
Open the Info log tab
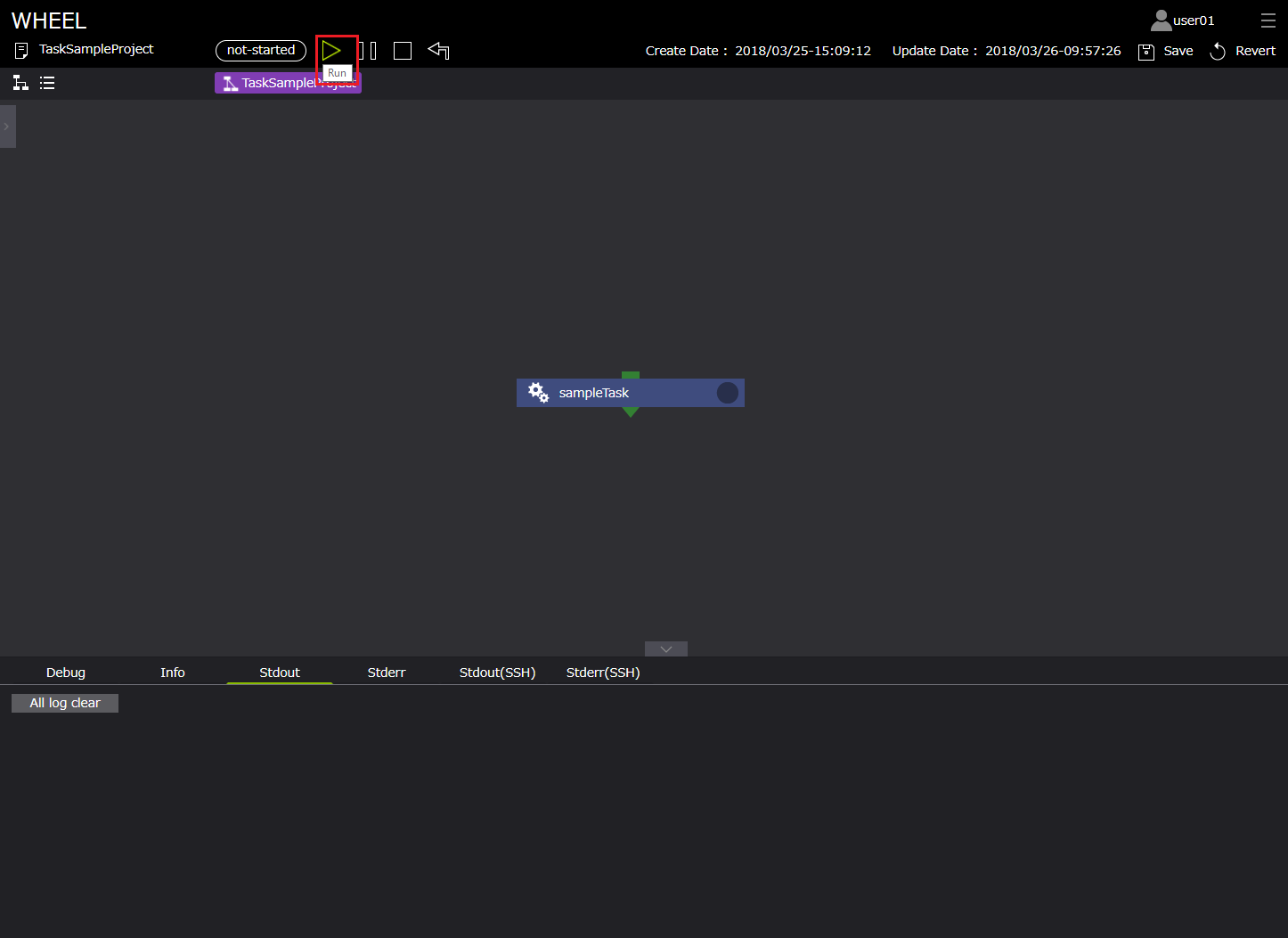(173, 673)
